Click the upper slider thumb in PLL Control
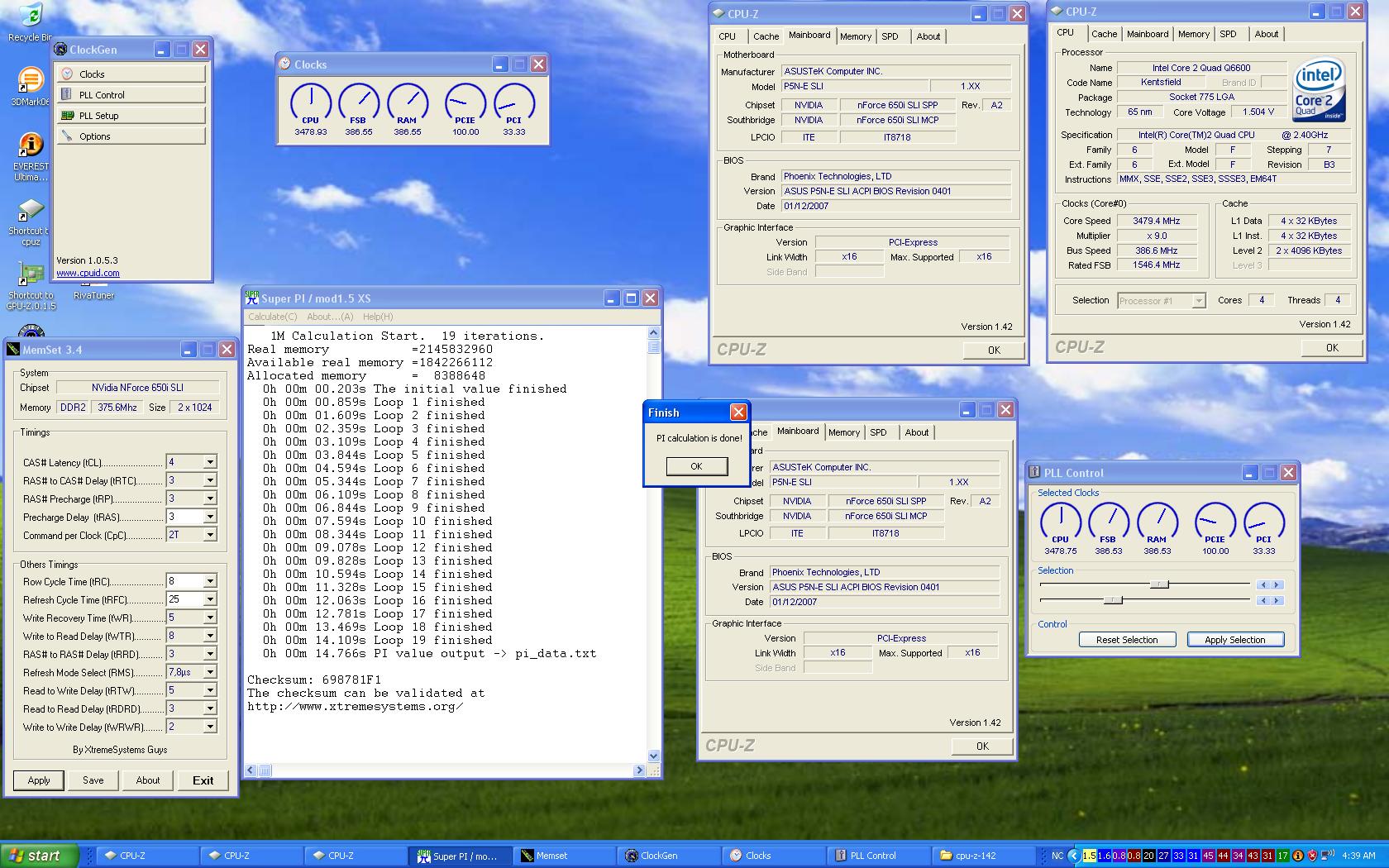Image resolution: width=1389 pixels, height=868 pixels. click(1160, 584)
